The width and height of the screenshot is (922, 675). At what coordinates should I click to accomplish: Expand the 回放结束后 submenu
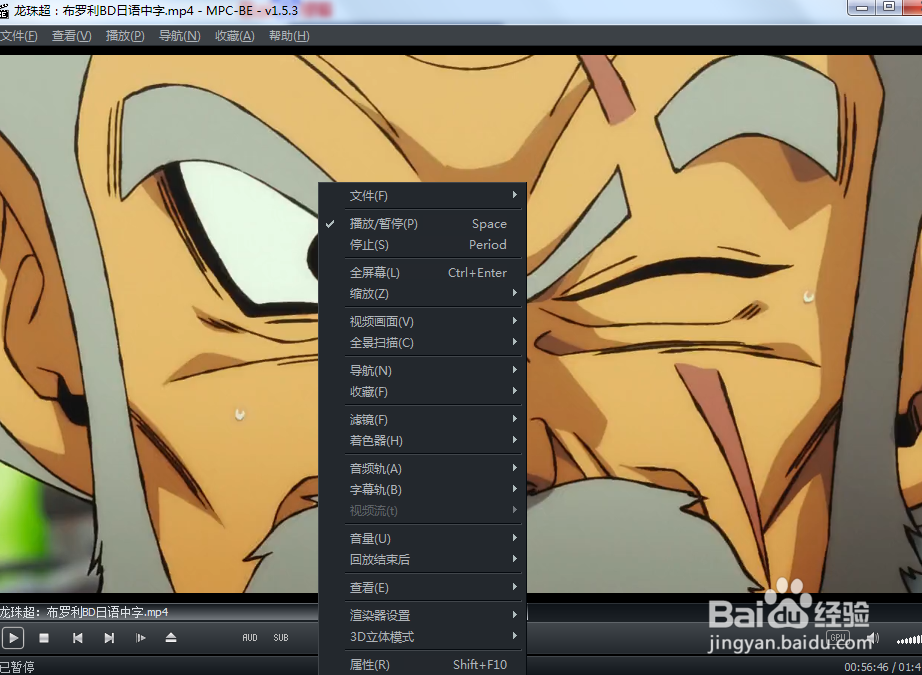[422, 560]
